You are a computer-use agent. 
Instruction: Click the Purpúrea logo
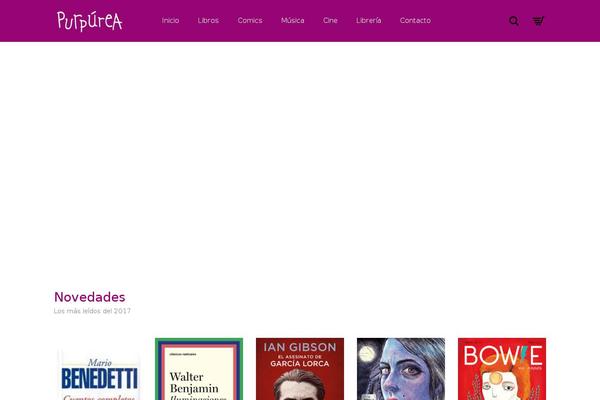90,21
